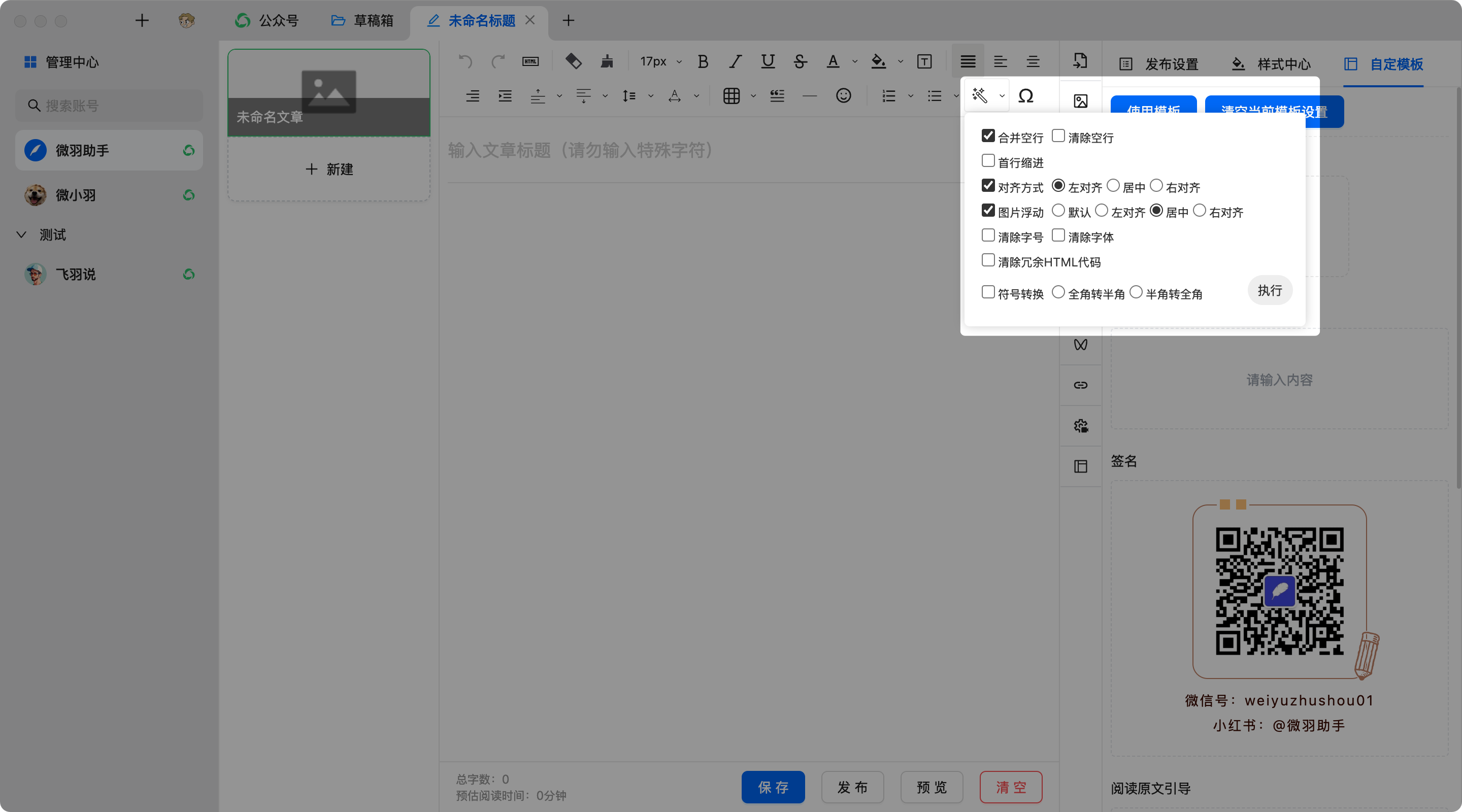This screenshot has width=1462, height=812.
Task: Increase paragraph indent
Action: pos(505,96)
